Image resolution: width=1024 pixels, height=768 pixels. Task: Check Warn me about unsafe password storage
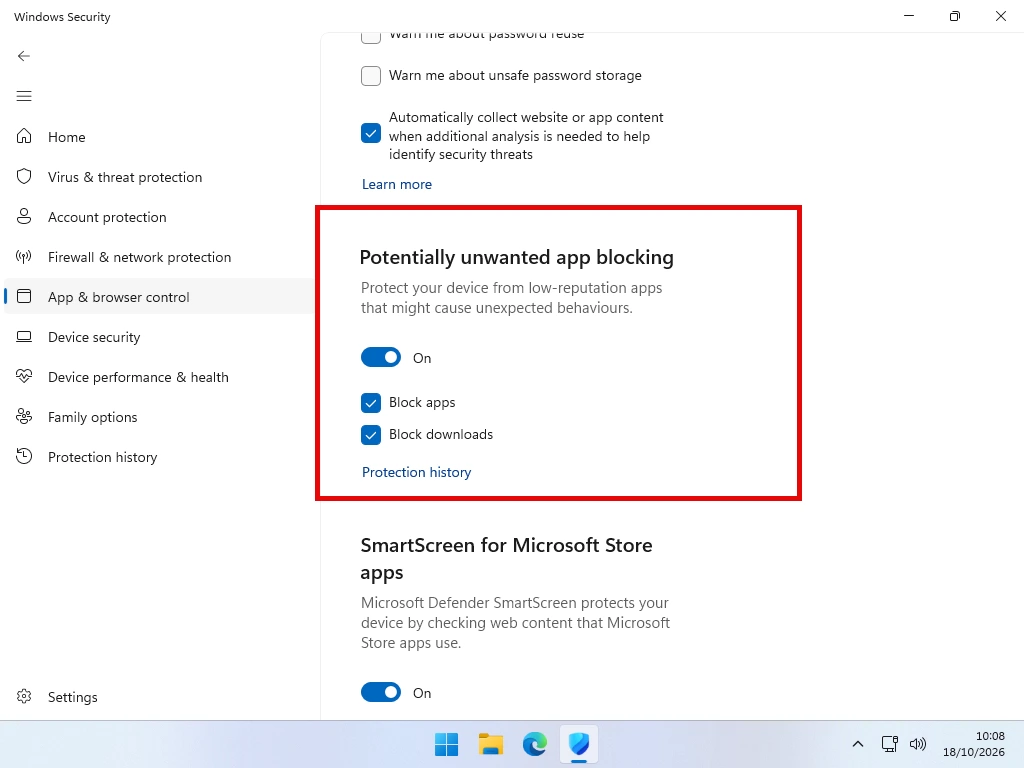coord(371,76)
